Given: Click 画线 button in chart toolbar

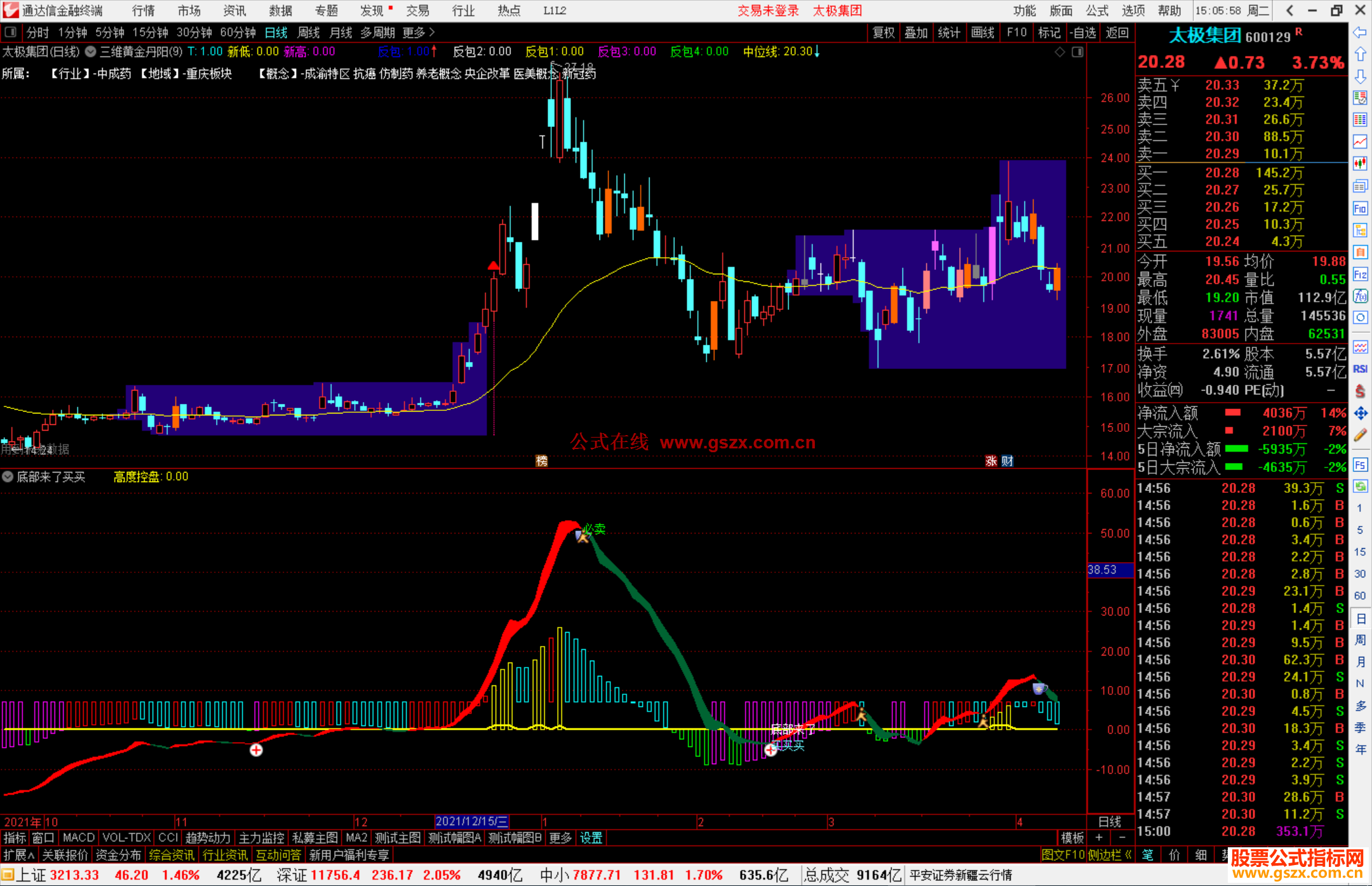Looking at the screenshot, I should tap(983, 32).
